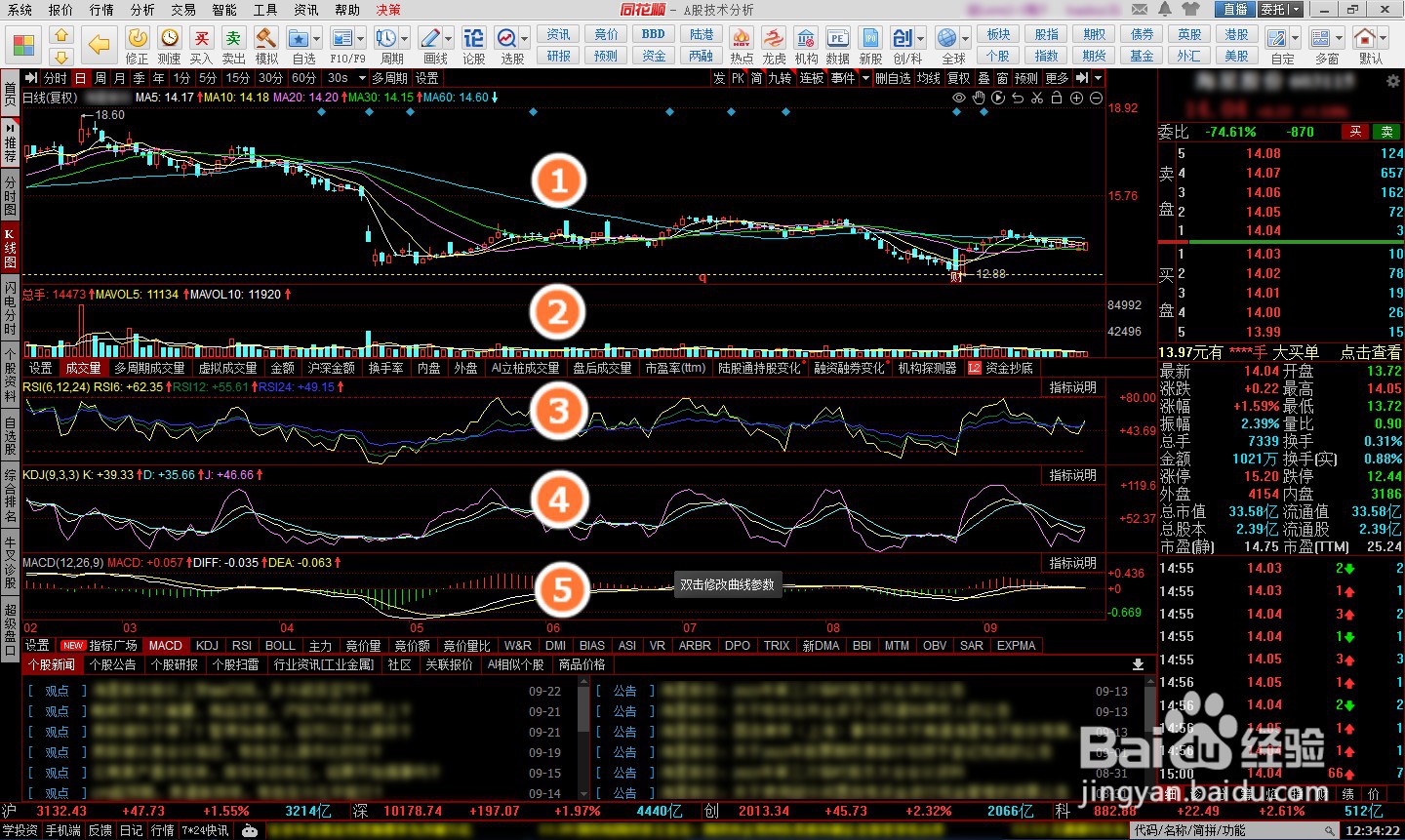Open the 数据 PE data icon
1405x840 pixels.
[x=837, y=38]
